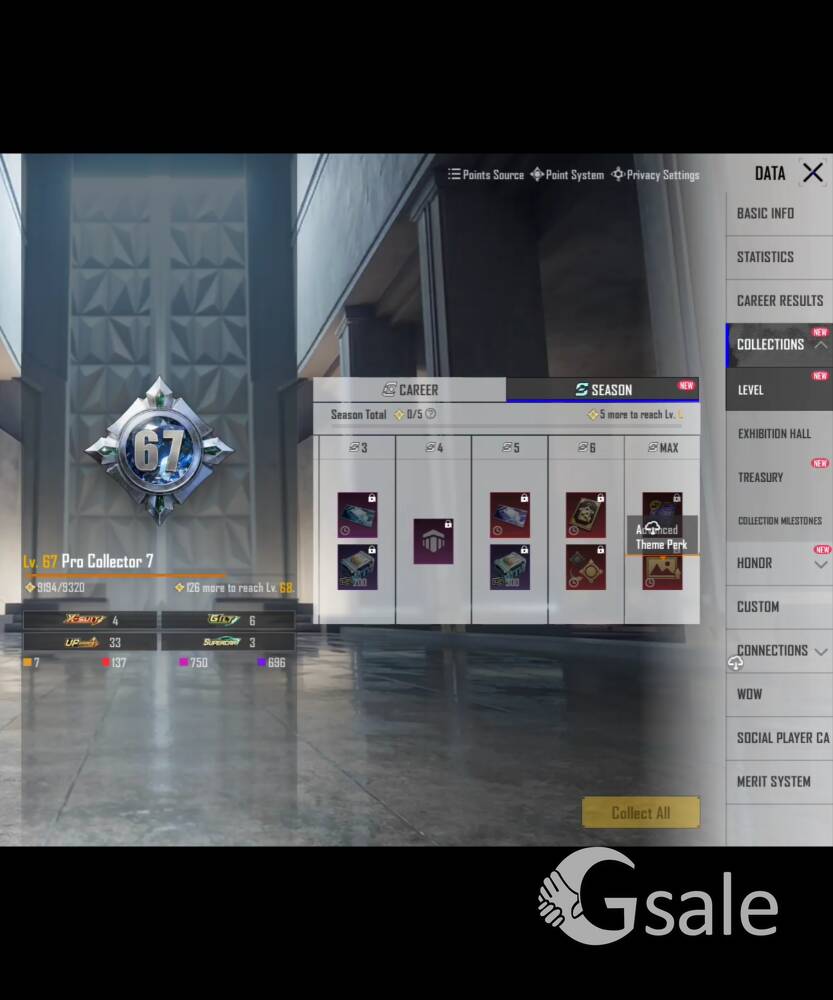Image resolution: width=833 pixels, height=1000 pixels.
Task: Select the locked reward under tier 4
Action: [x=433, y=541]
